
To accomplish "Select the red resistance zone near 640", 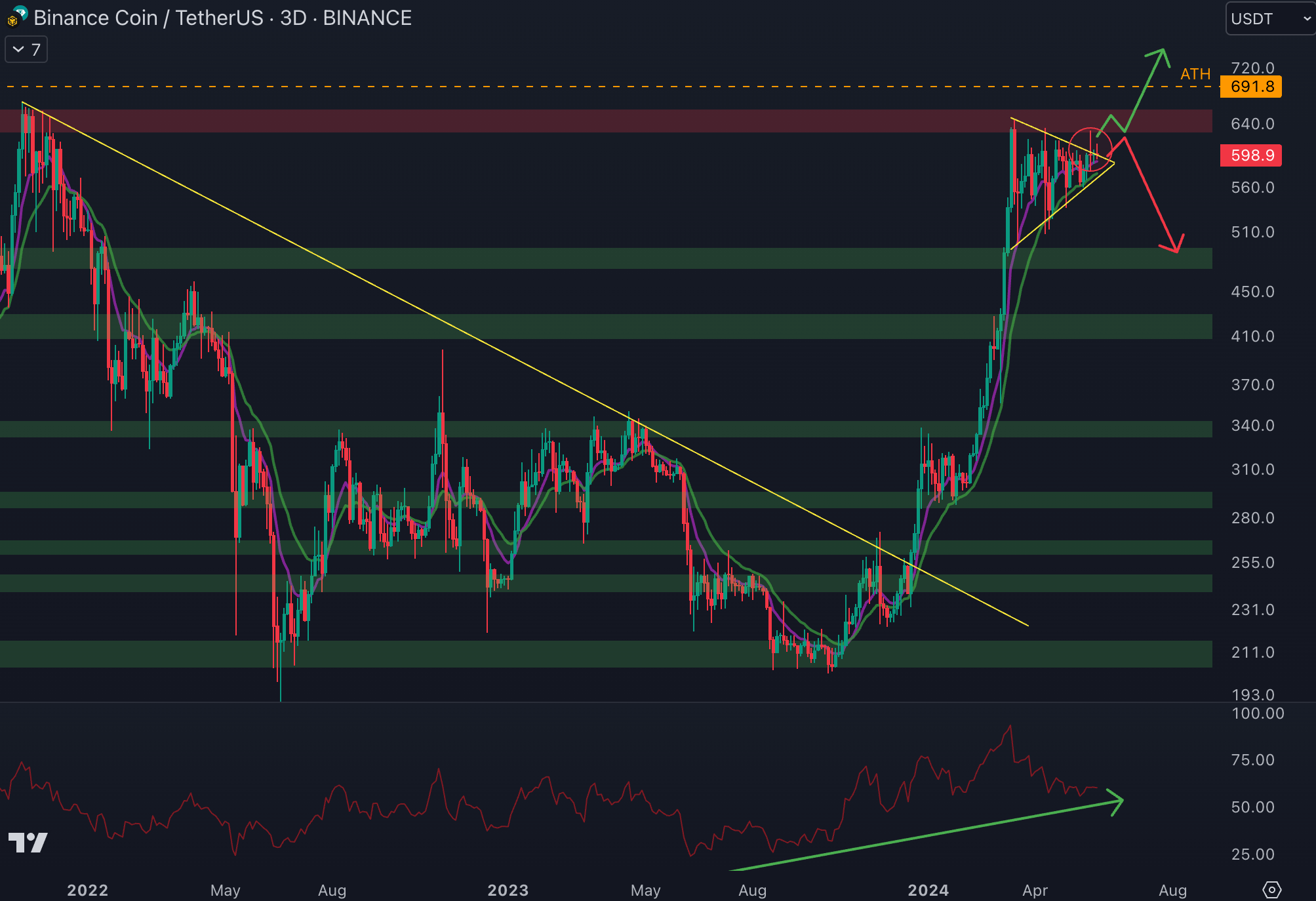I will coord(590,121).
